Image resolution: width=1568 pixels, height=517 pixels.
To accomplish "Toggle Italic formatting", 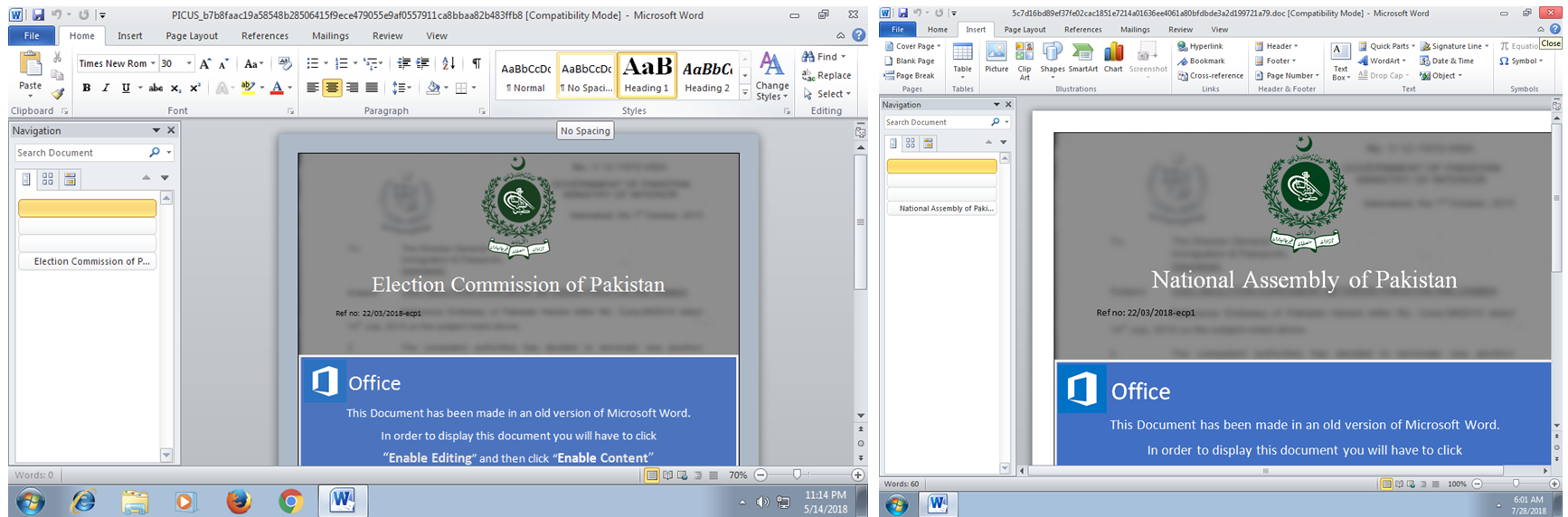I will tap(106, 88).
